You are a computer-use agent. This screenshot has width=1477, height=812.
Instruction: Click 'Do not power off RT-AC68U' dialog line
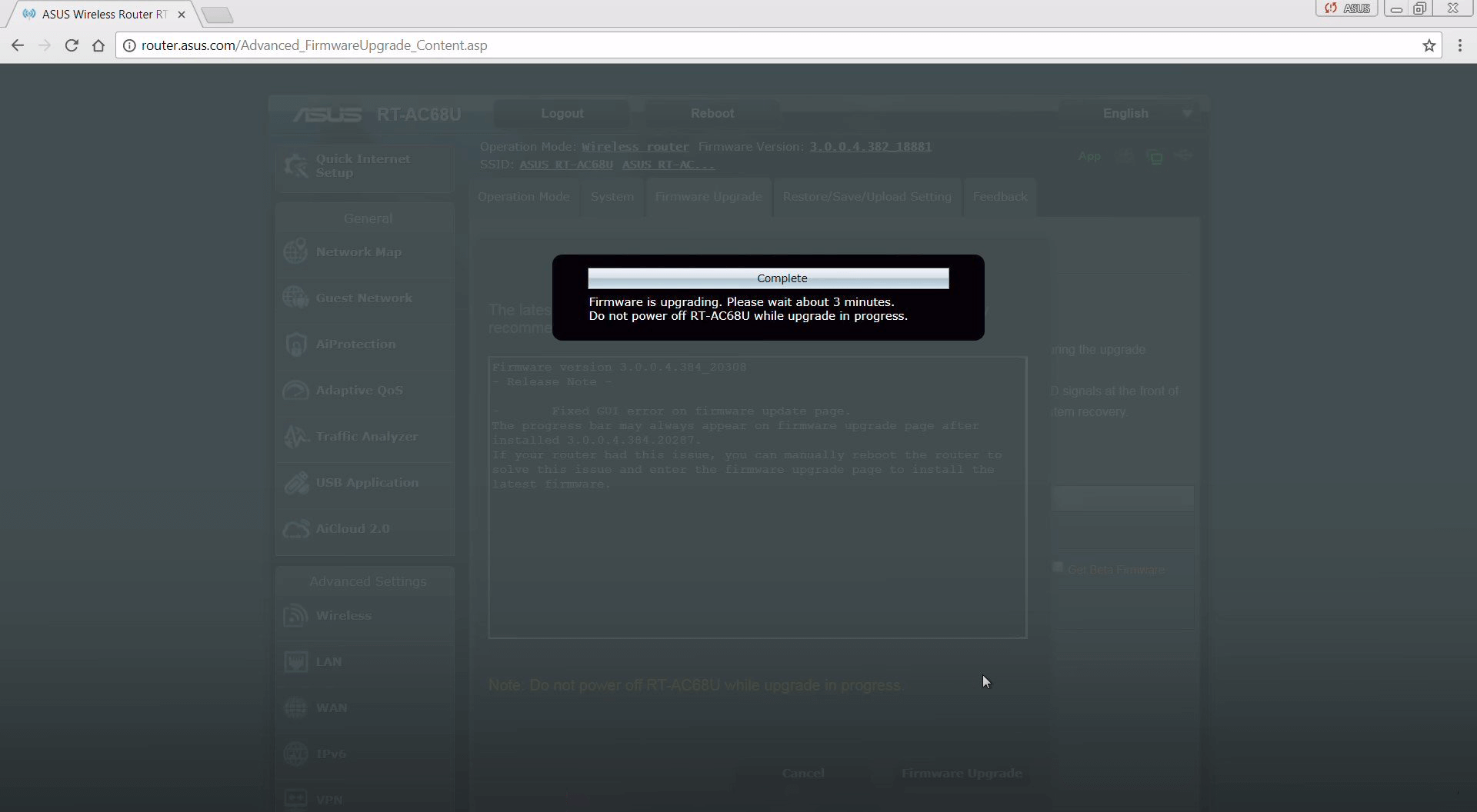point(748,316)
